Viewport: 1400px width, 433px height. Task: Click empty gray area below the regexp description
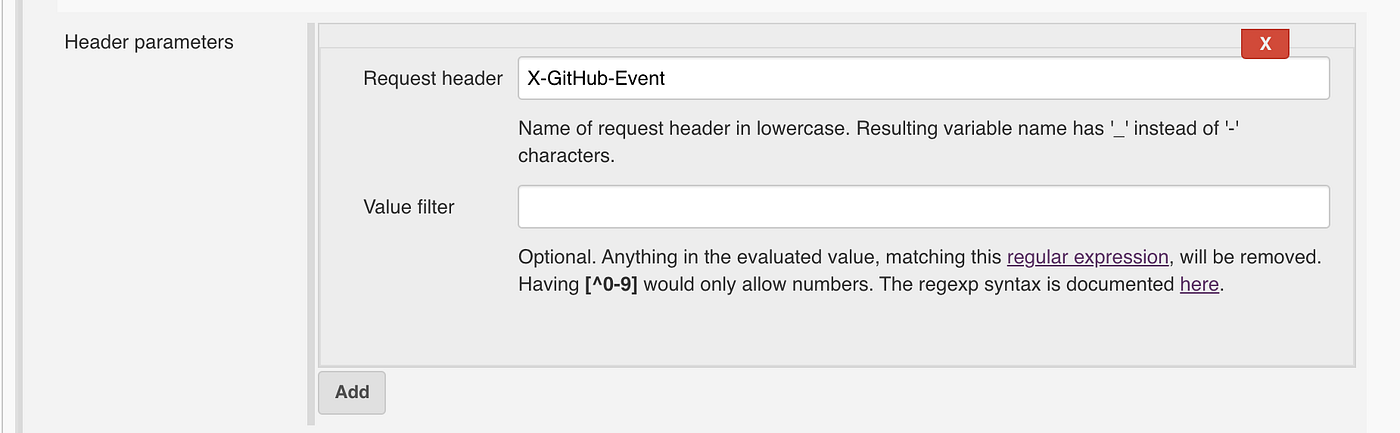coord(836,330)
